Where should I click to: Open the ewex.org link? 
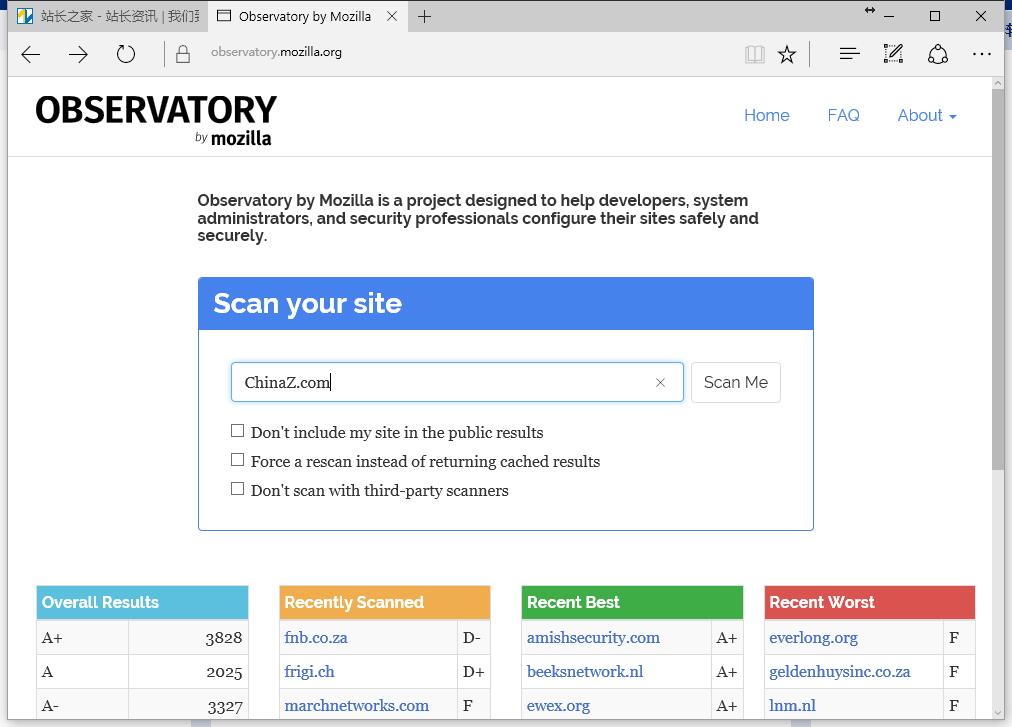558,706
